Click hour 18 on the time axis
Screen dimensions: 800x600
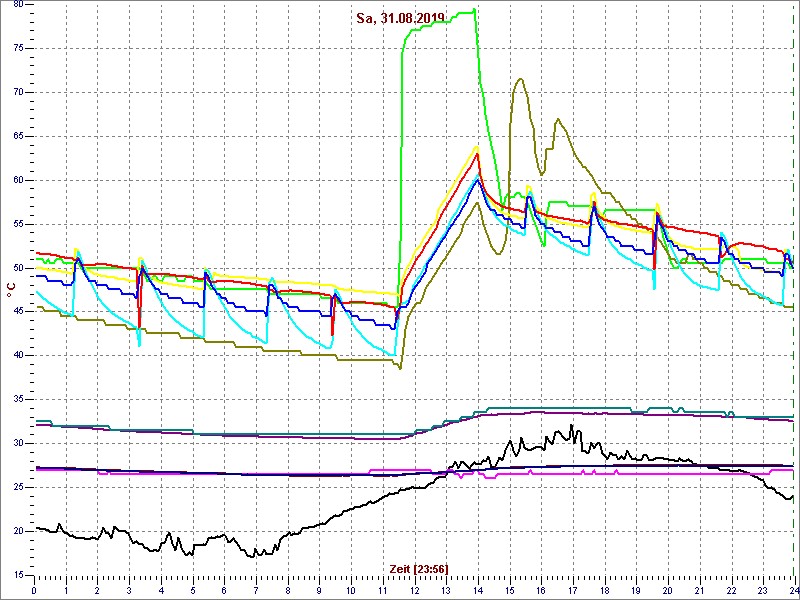[606, 590]
